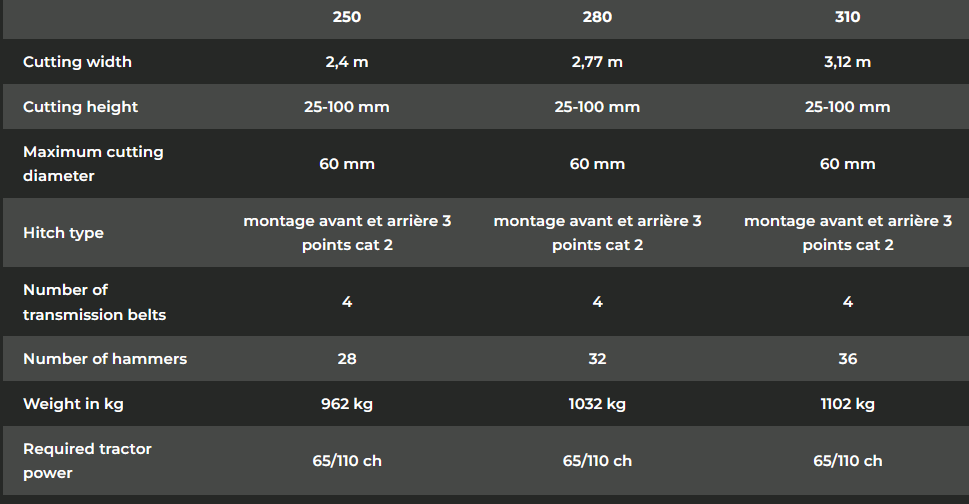Select the Cutting height row label
This screenshot has width=969, height=504.
click(x=80, y=107)
